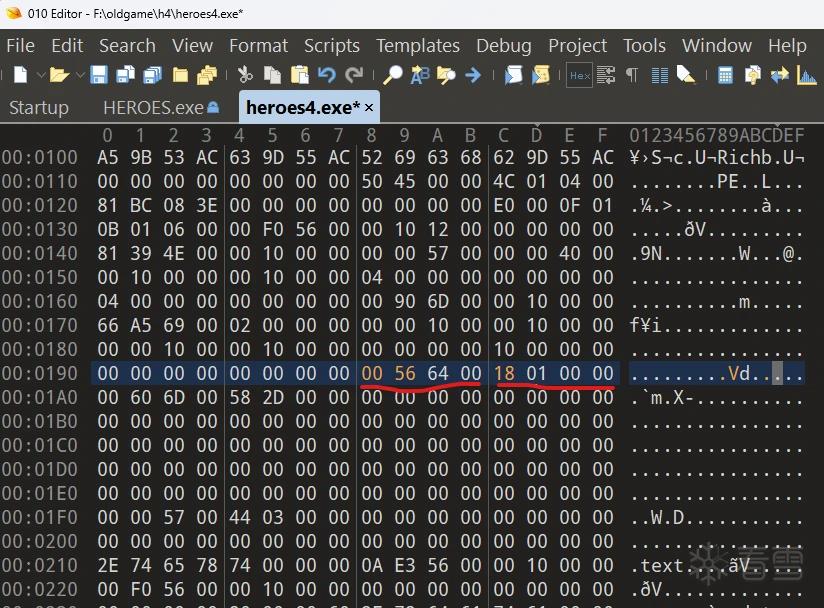Viewport: 824px width, 608px height.
Task: Click the Goto blue arrow icon
Action: coord(473,75)
